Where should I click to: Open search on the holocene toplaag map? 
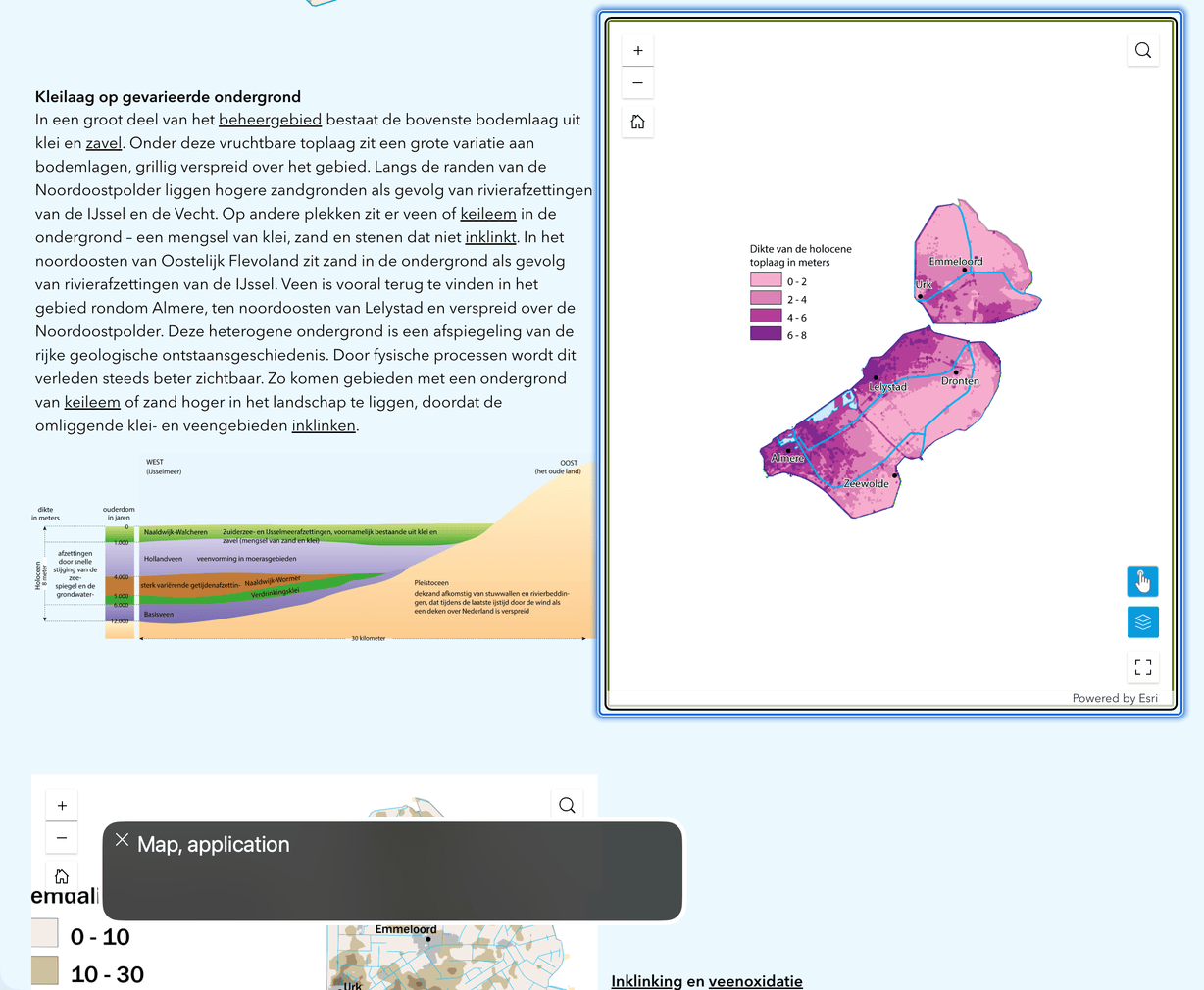1142,51
